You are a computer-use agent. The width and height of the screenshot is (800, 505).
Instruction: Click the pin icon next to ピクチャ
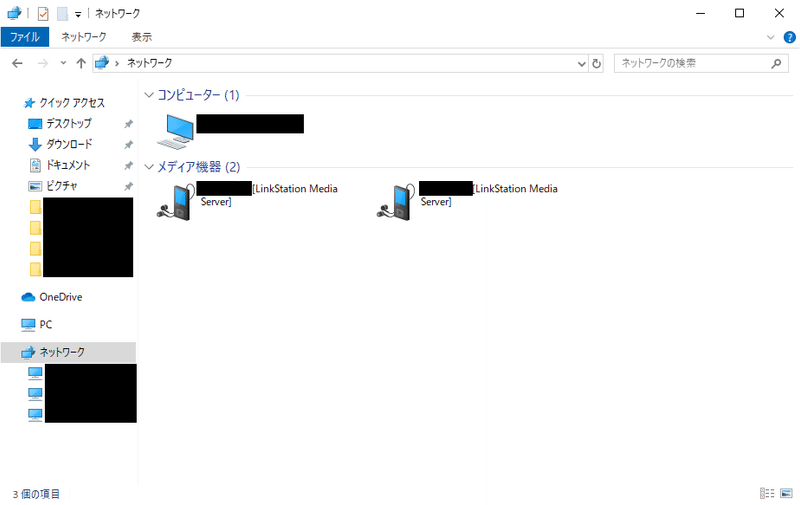tap(129, 187)
